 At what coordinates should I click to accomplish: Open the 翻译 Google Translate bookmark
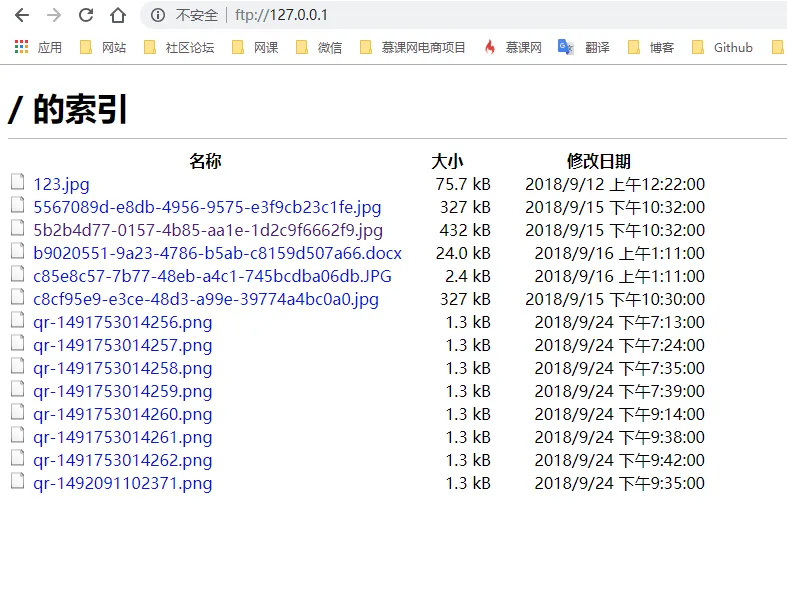(x=584, y=47)
